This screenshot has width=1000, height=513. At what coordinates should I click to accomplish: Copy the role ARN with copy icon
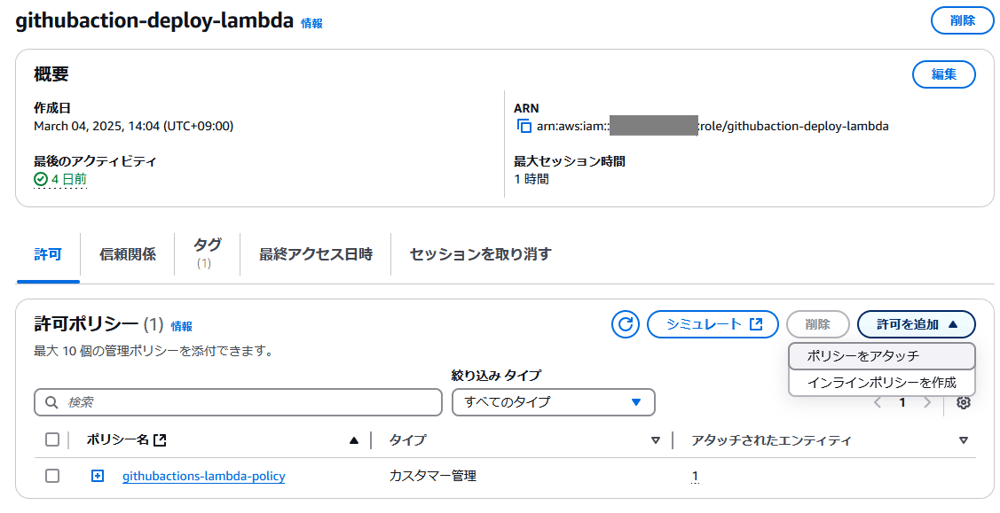[524, 126]
